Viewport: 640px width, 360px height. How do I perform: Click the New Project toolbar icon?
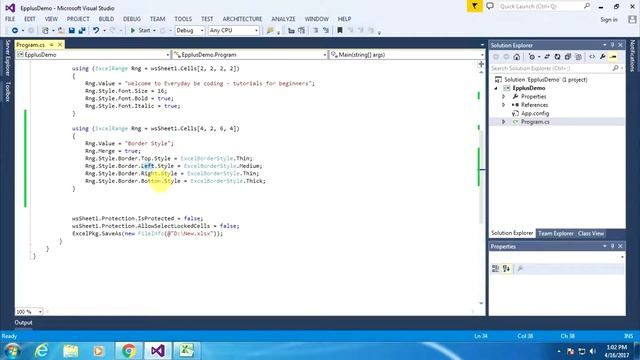(45, 31)
